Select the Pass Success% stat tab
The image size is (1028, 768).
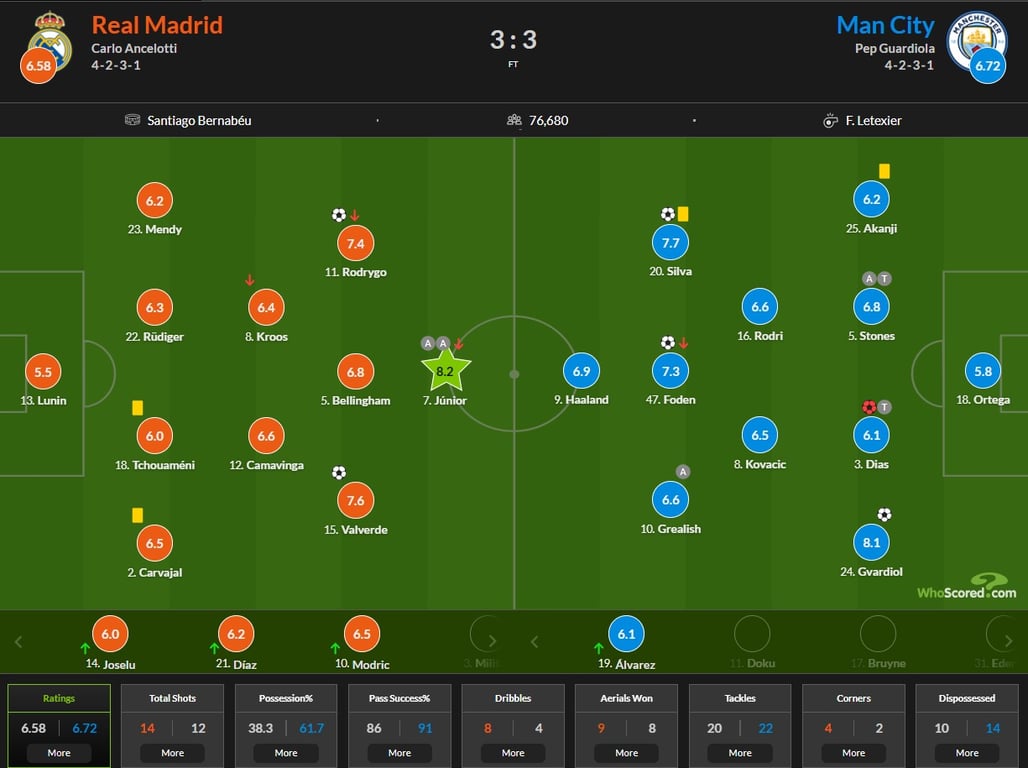pos(399,698)
